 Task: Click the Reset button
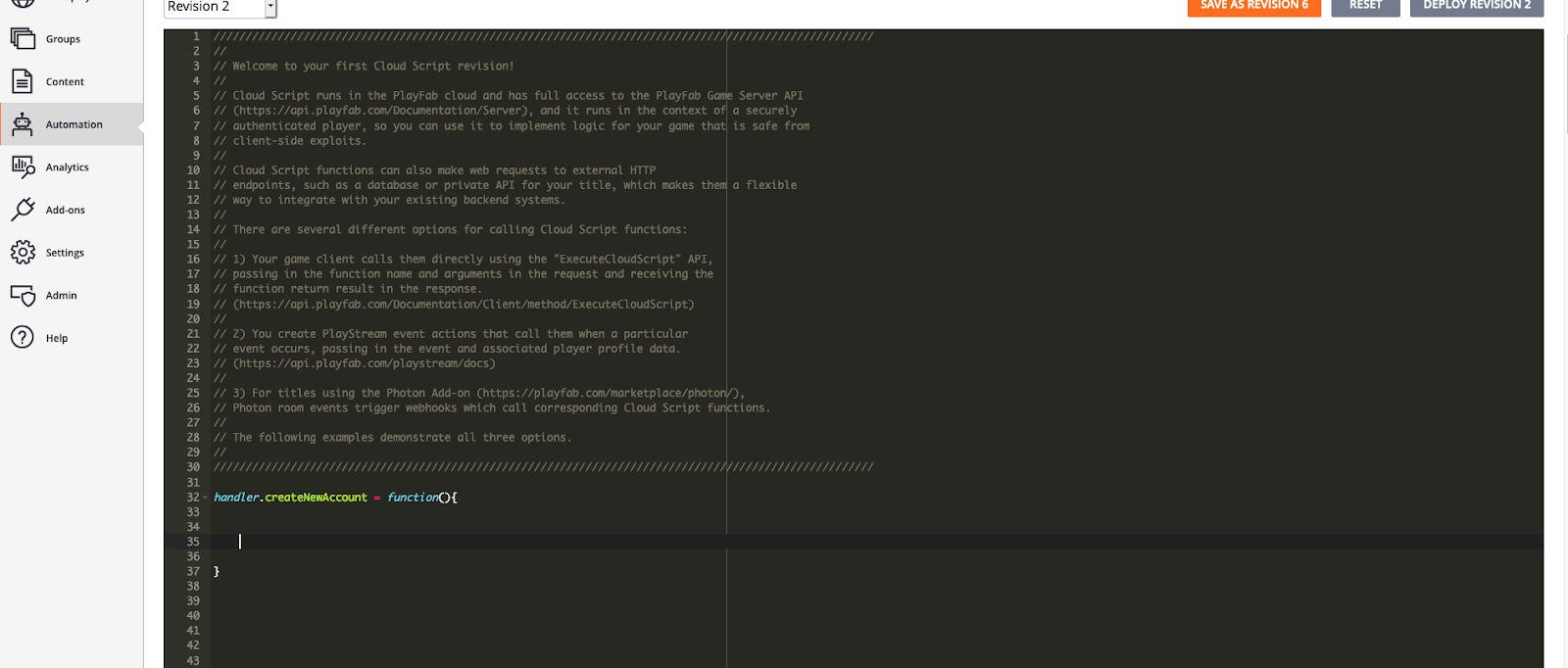pyautogui.click(x=1365, y=6)
